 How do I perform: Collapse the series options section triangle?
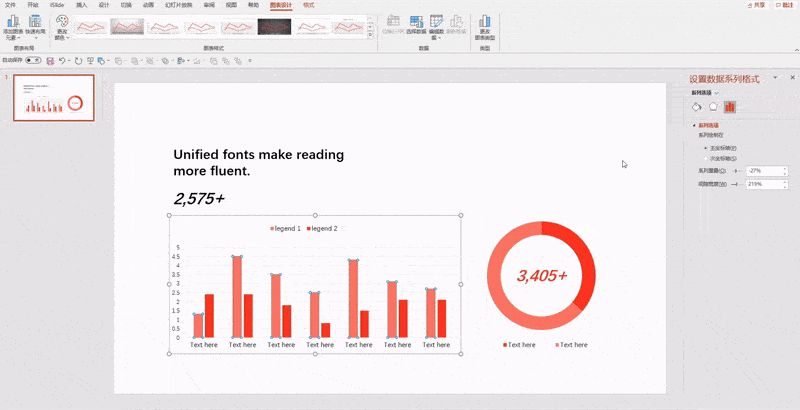tap(694, 125)
